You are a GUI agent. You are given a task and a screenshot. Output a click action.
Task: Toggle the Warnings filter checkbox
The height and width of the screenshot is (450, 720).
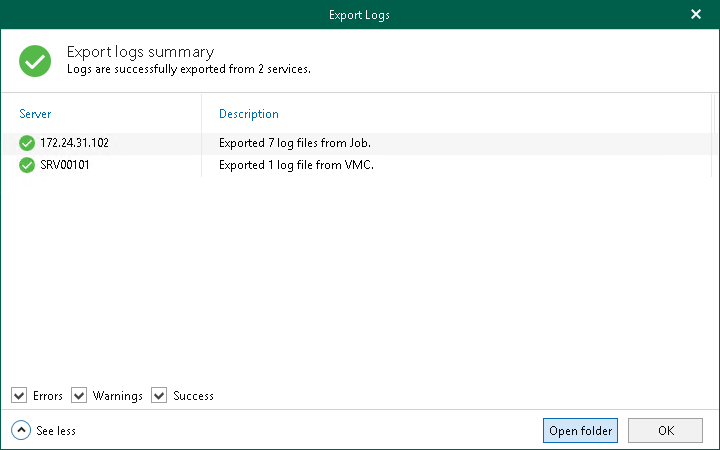coord(79,396)
